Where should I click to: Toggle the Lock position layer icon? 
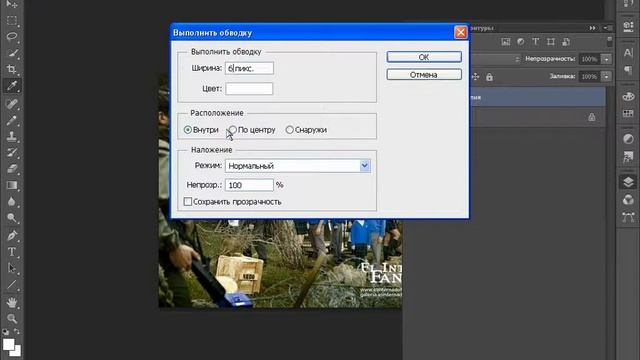476,77
